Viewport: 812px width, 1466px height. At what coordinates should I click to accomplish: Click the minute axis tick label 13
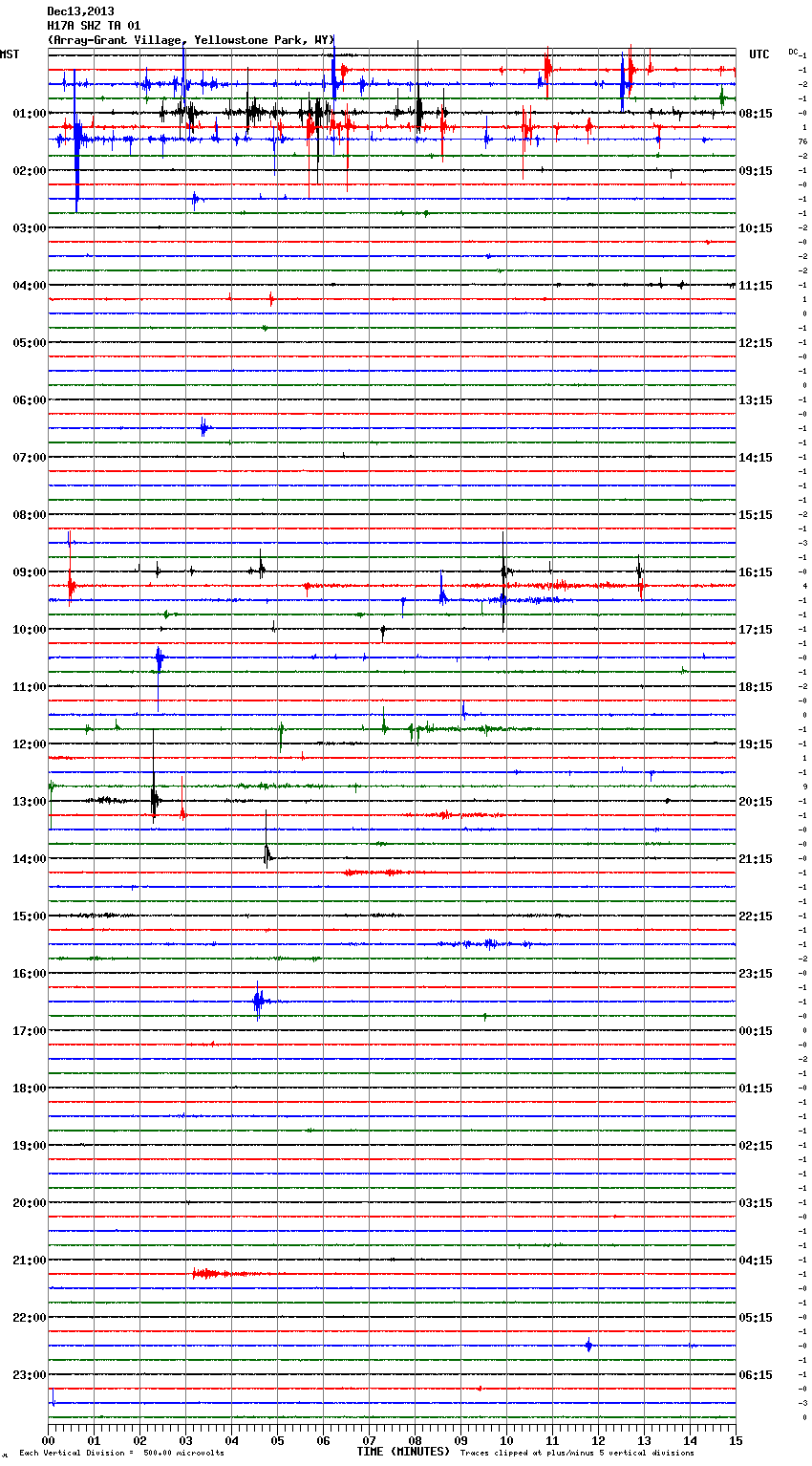(x=644, y=1440)
